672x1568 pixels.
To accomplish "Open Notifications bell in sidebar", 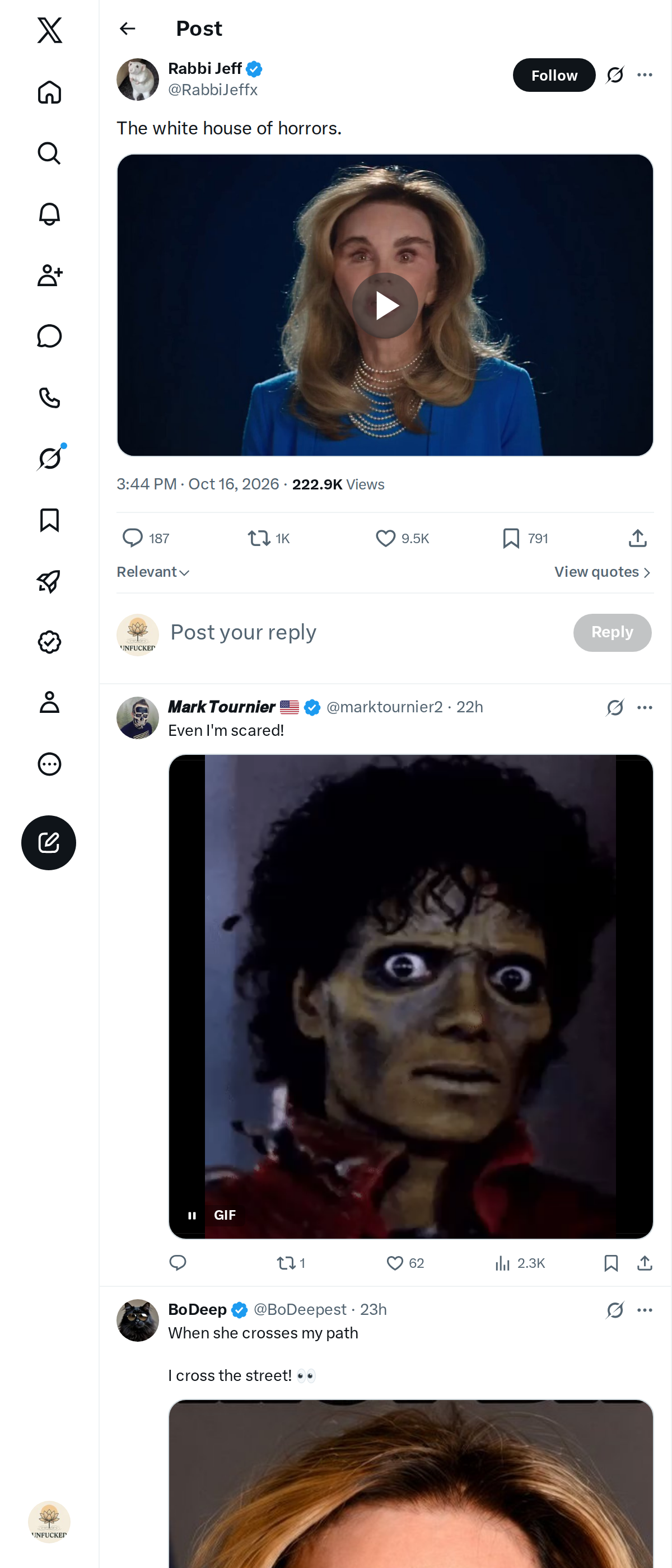I will tap(49, 214).
